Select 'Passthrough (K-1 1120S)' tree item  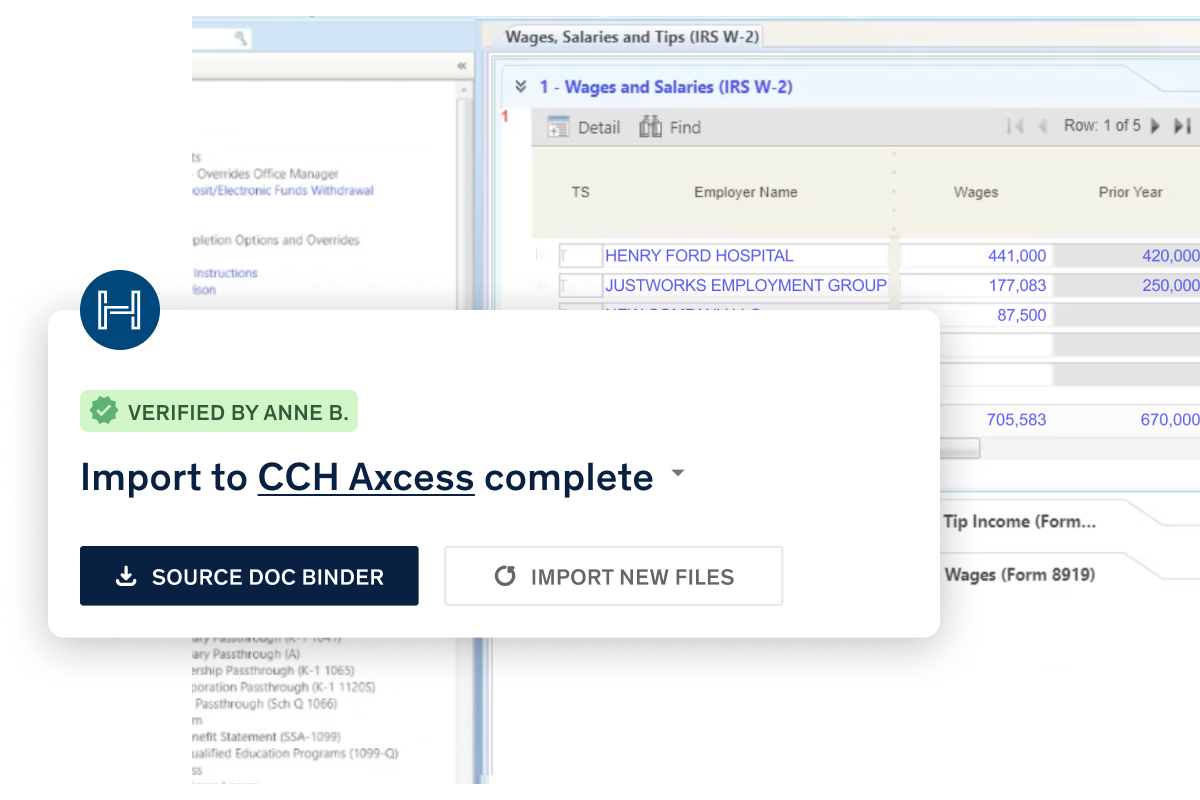(284, 687)
